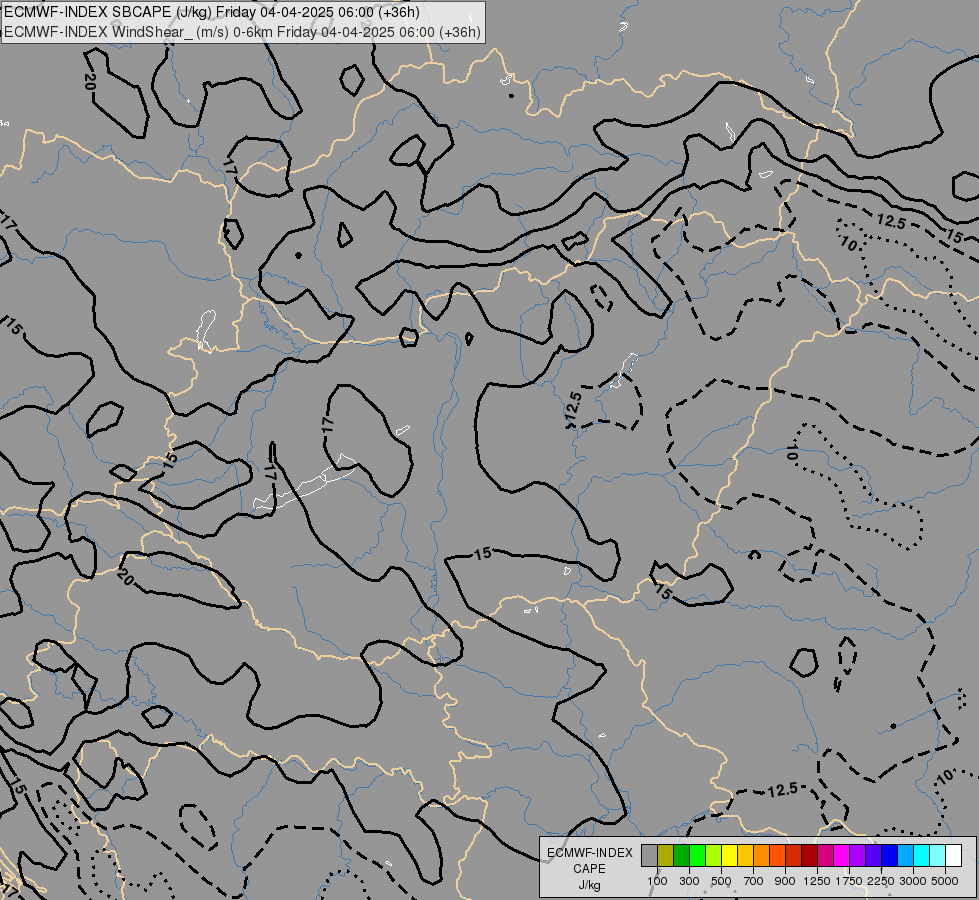Click the 100 legend value
Screen dimensions: 979x900
pos(657,881)
